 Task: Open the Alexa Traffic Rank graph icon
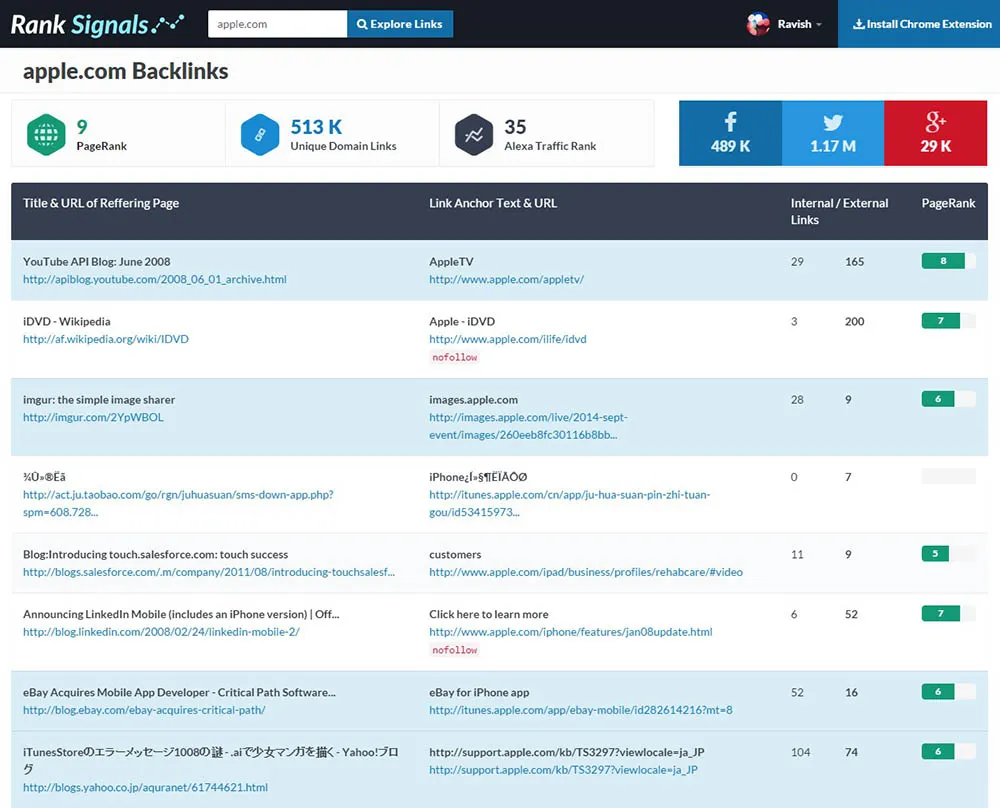(x=474, y=132)
